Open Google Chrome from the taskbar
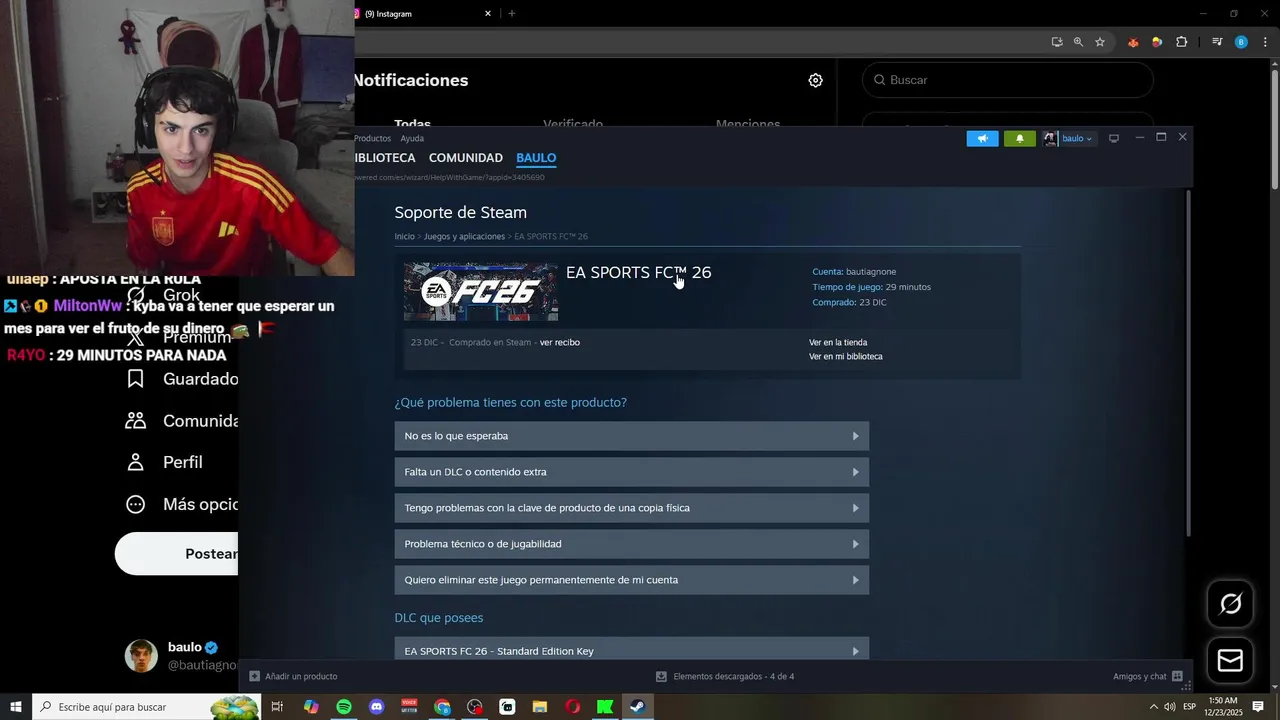 pos(442,707)
